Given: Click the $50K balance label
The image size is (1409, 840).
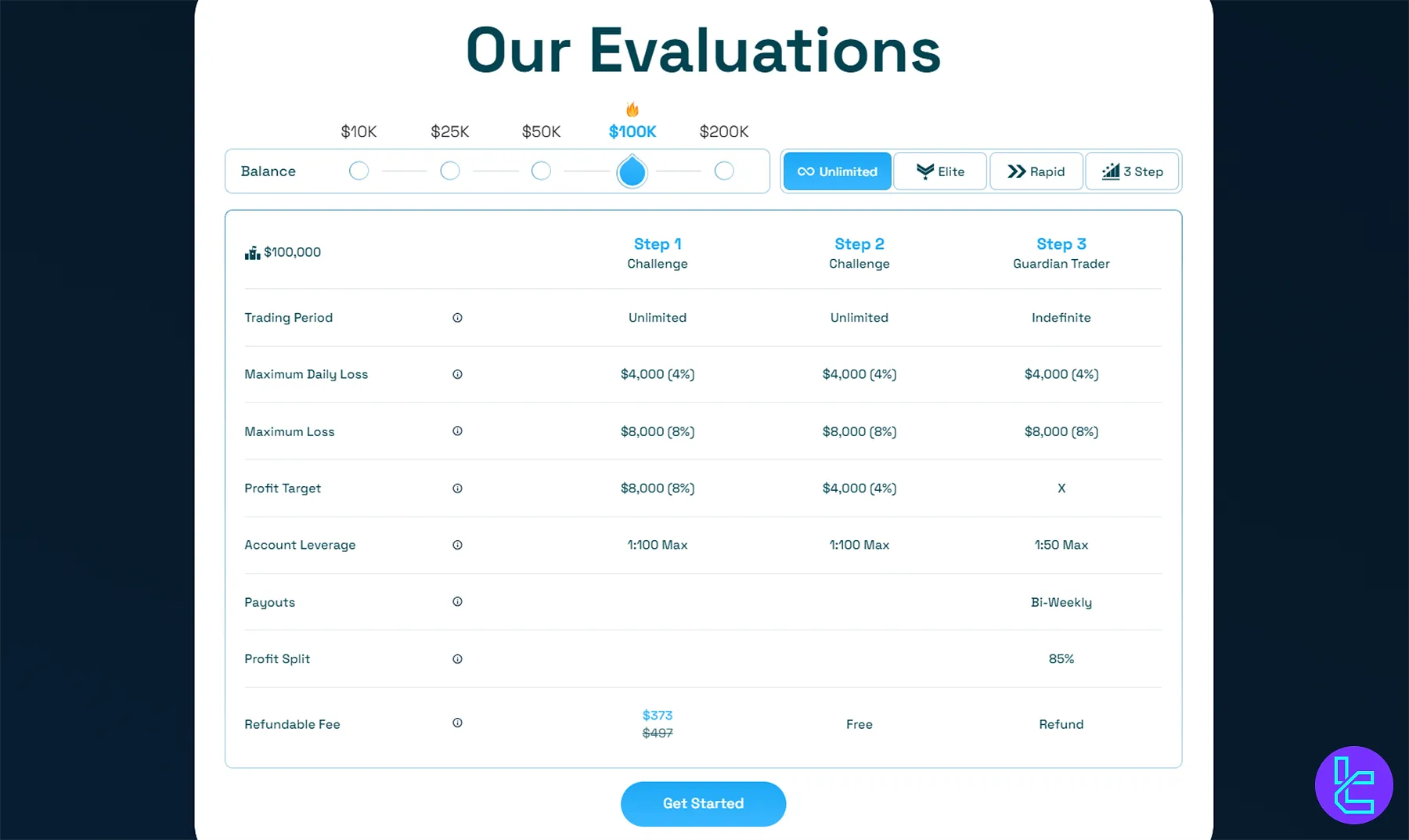Looking at the screenshot, I should click(541, 132).
